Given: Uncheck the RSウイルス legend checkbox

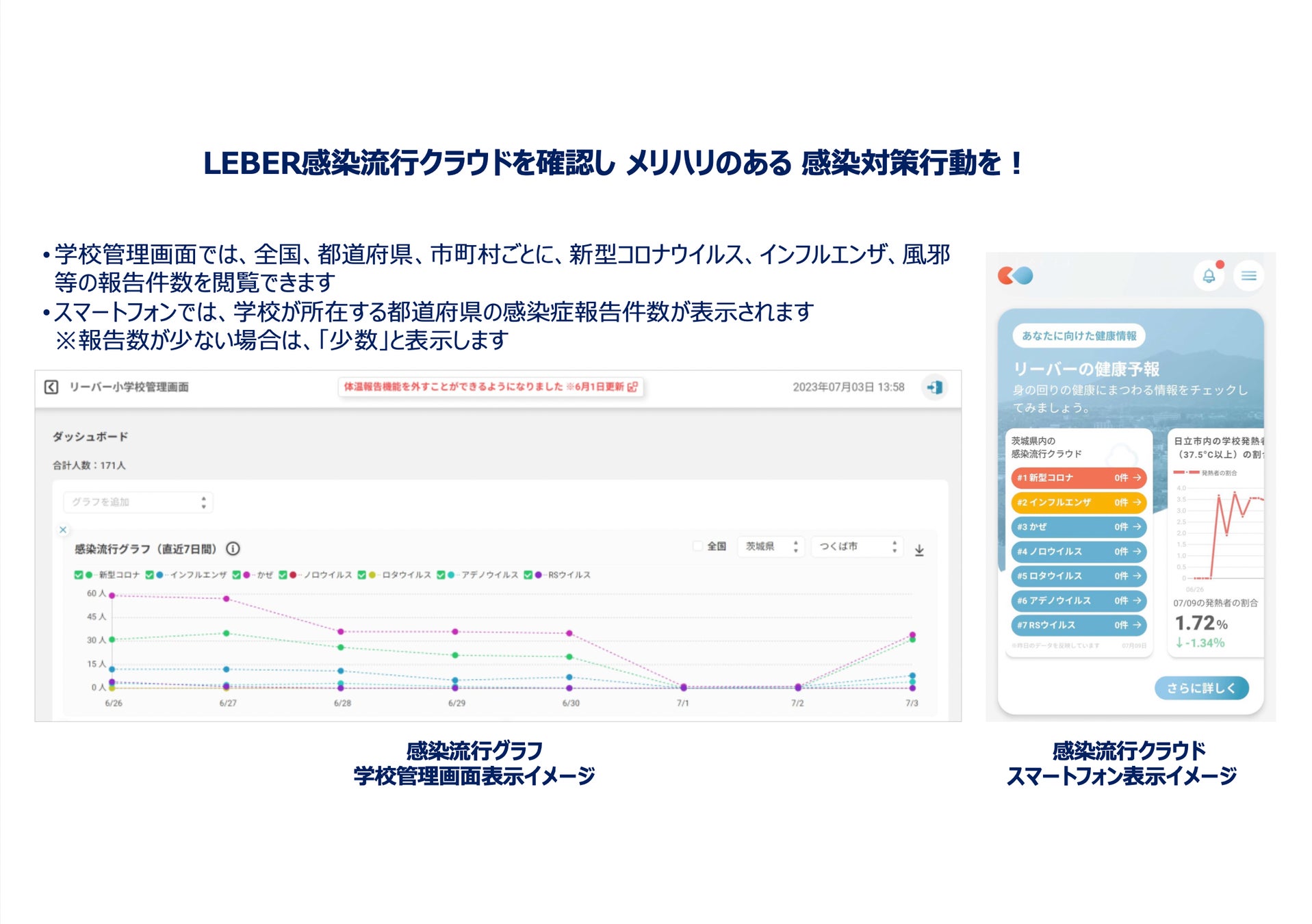Looking at the screenshot, I should click(x=528, y=575).
